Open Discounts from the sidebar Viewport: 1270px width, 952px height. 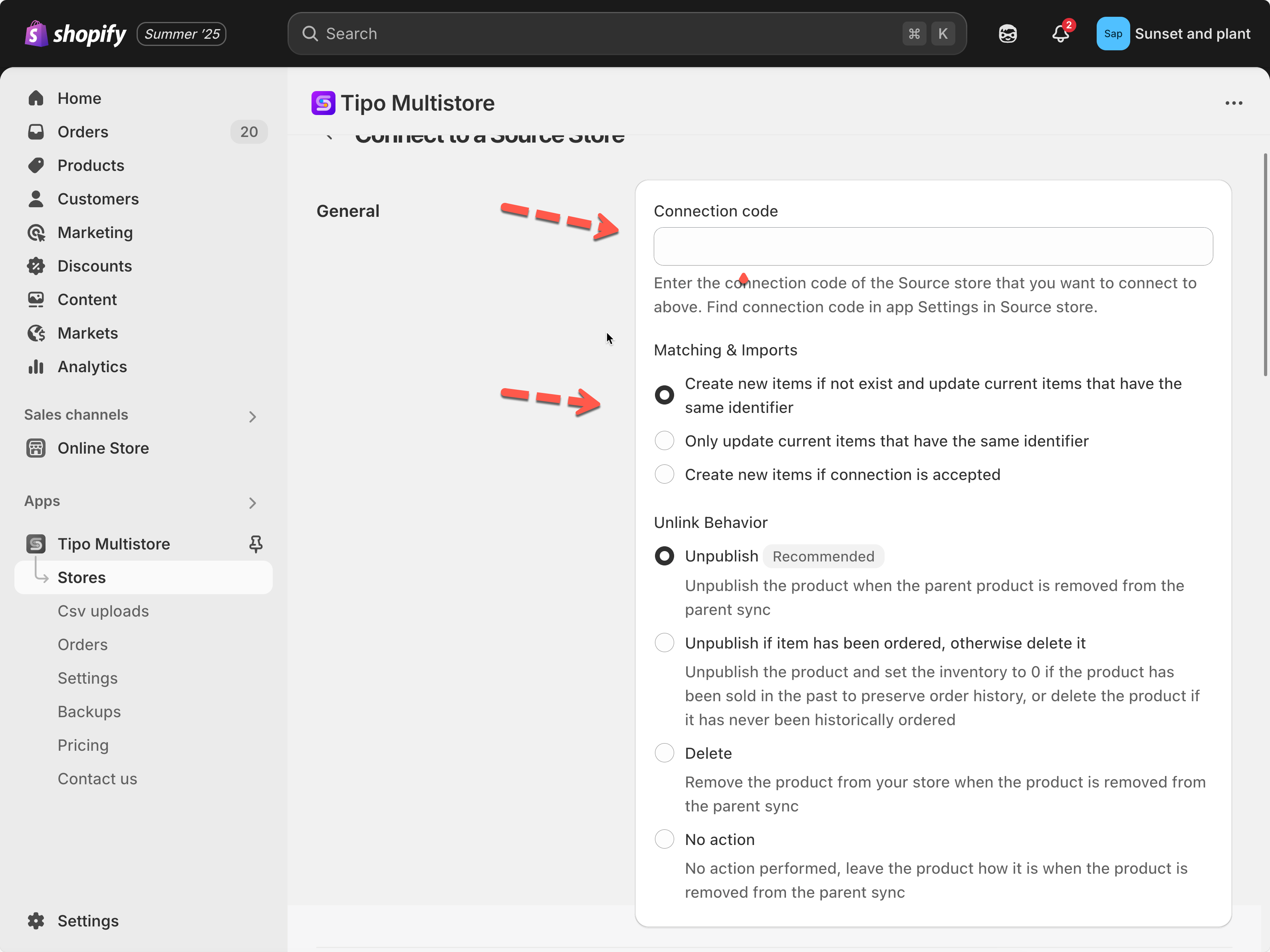pos(94,266)
